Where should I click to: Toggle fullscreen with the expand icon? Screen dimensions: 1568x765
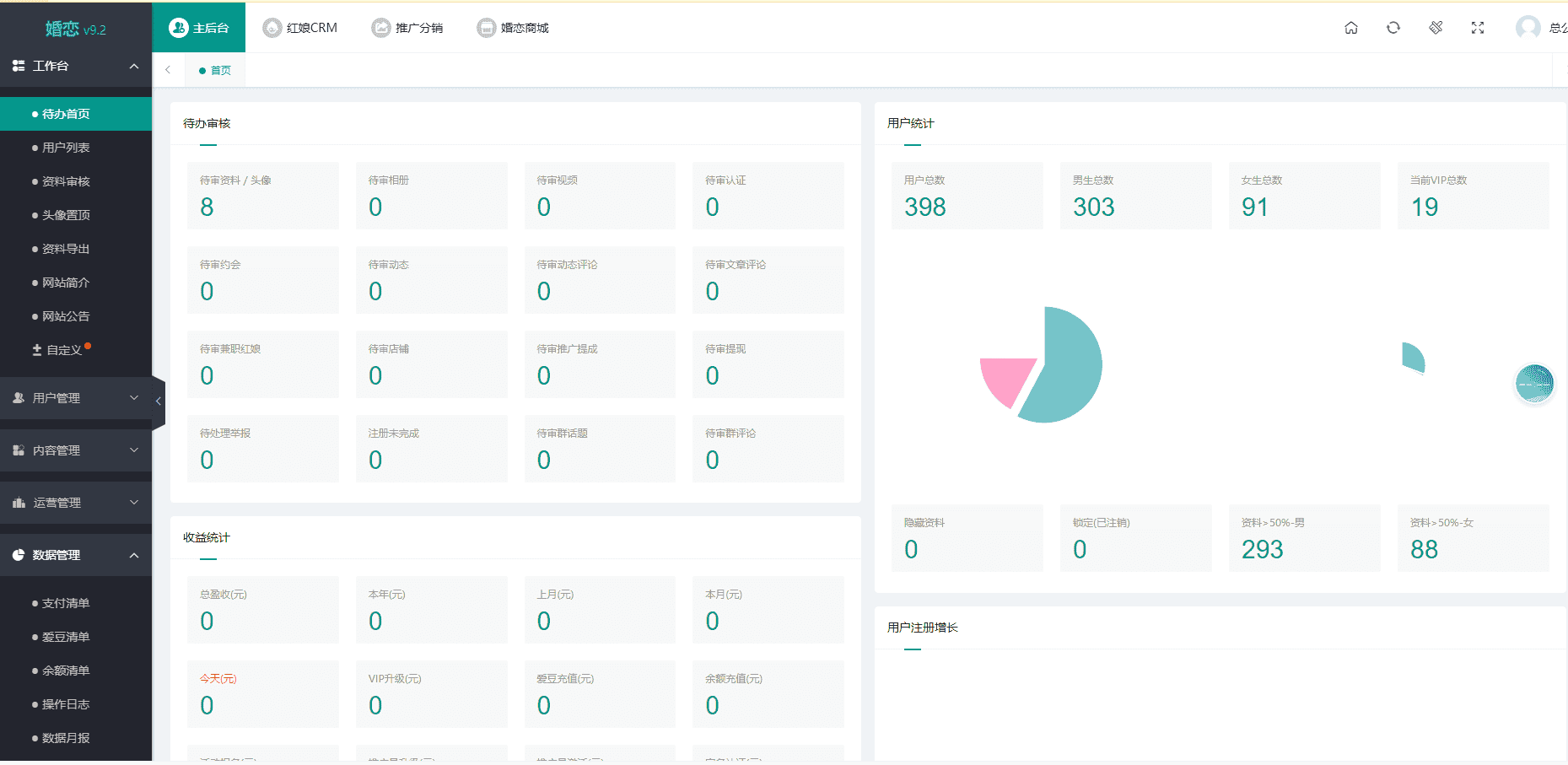(x=1478, y=28)
